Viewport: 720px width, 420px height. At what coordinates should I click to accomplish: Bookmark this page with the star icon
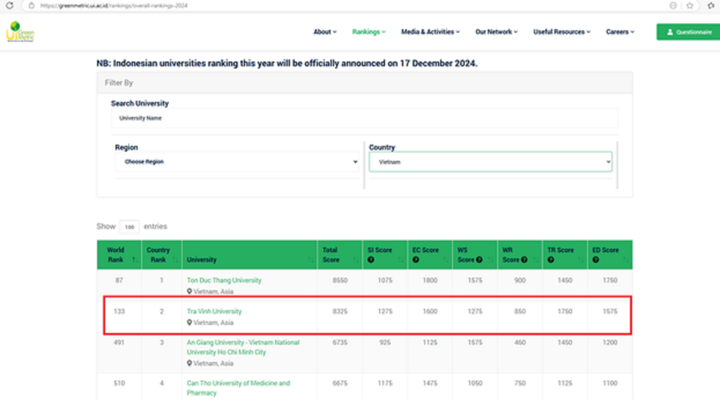coord(690,6)
